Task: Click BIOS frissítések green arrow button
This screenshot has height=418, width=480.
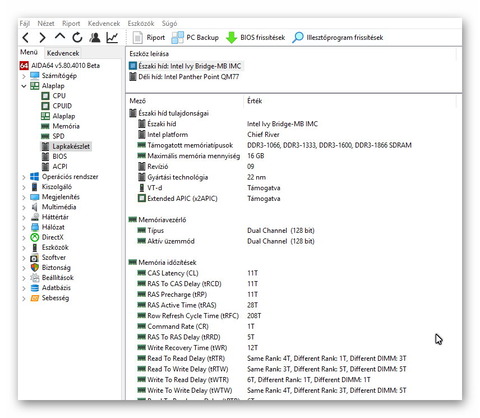Action: (x=255, y=38)
